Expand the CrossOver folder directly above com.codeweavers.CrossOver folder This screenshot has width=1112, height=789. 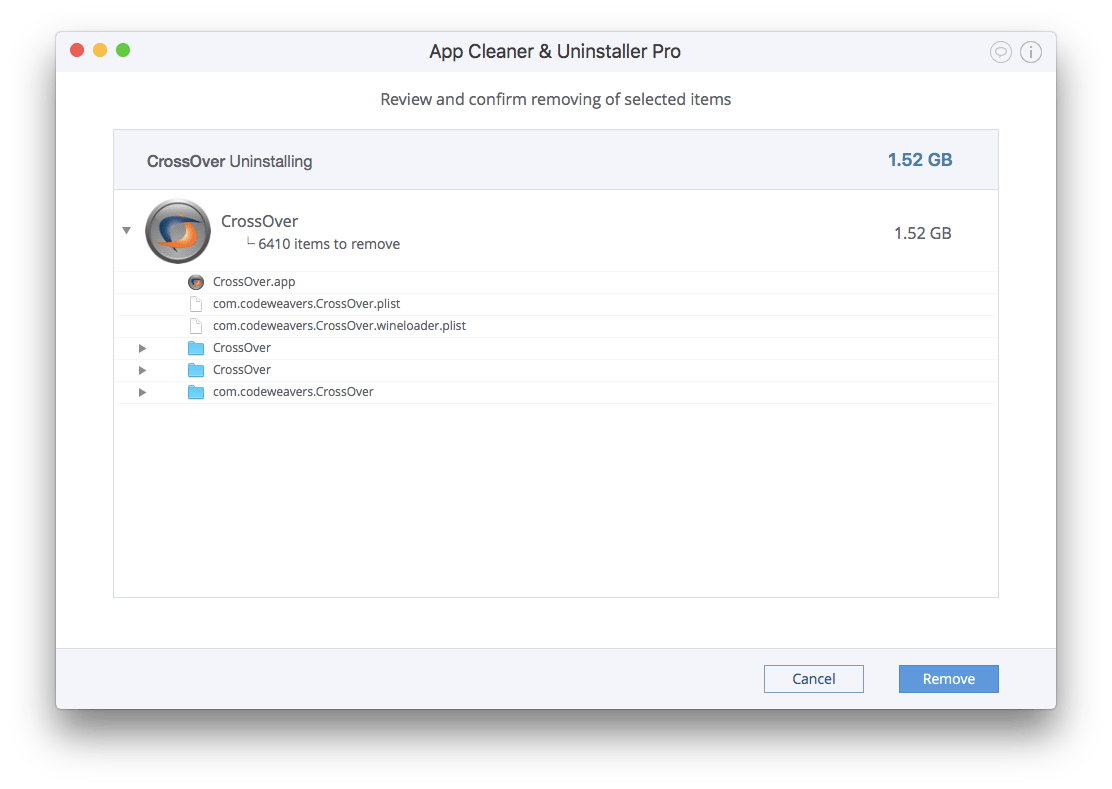[143, 370]
